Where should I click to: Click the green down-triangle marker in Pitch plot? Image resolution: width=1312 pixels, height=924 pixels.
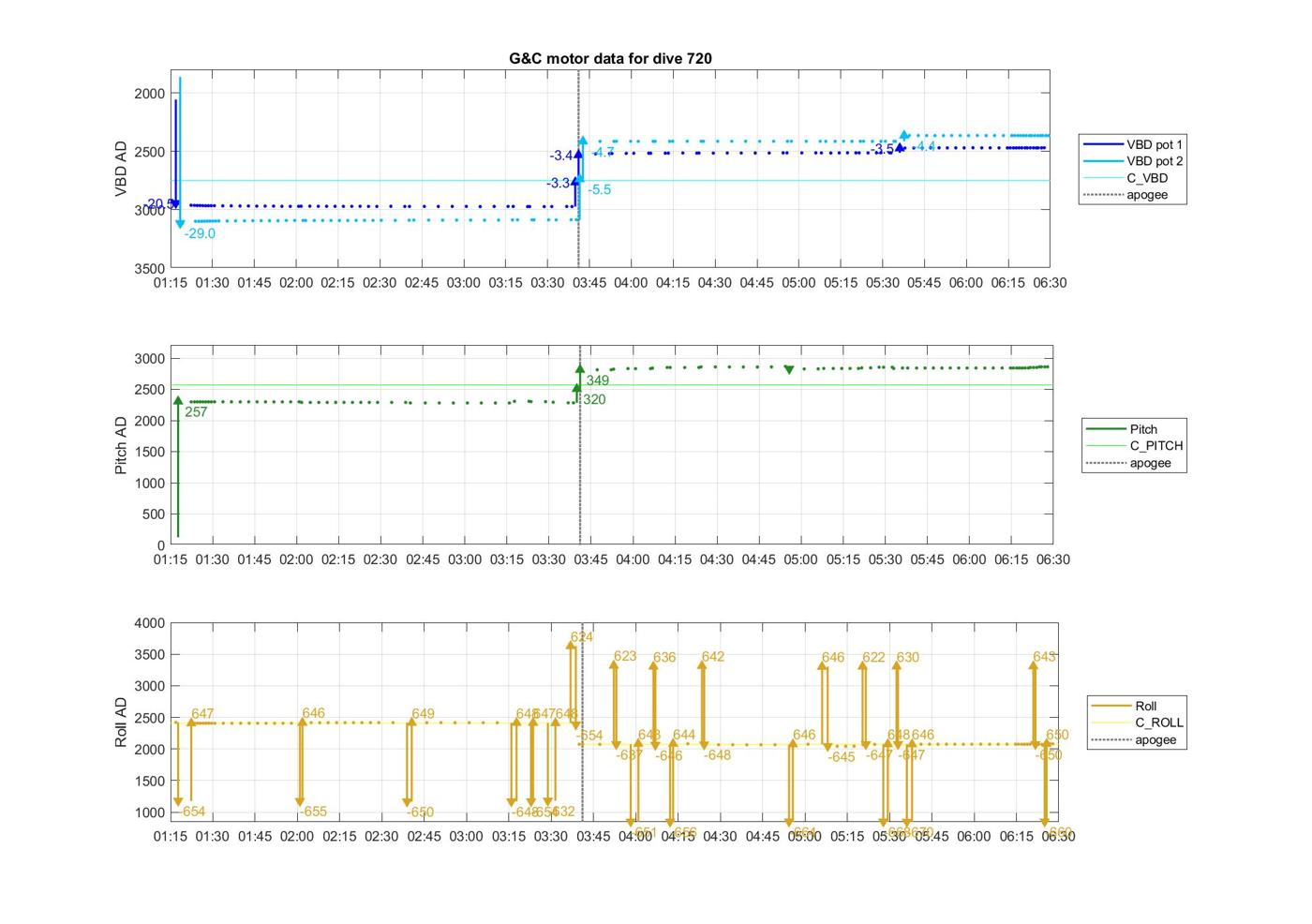tap(789, 370)
